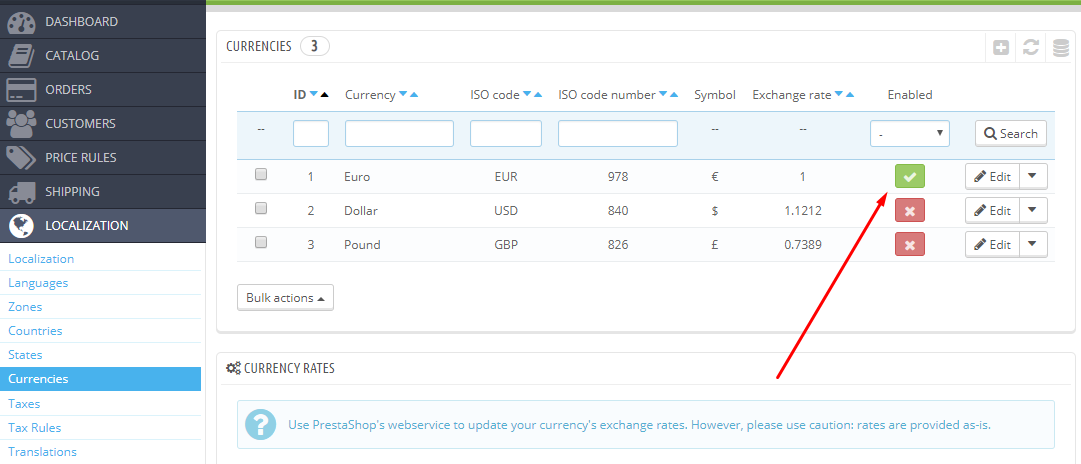Select the Pound row checkbox
This screenshot has height=464, width=1081.
(x=261, y=242)
